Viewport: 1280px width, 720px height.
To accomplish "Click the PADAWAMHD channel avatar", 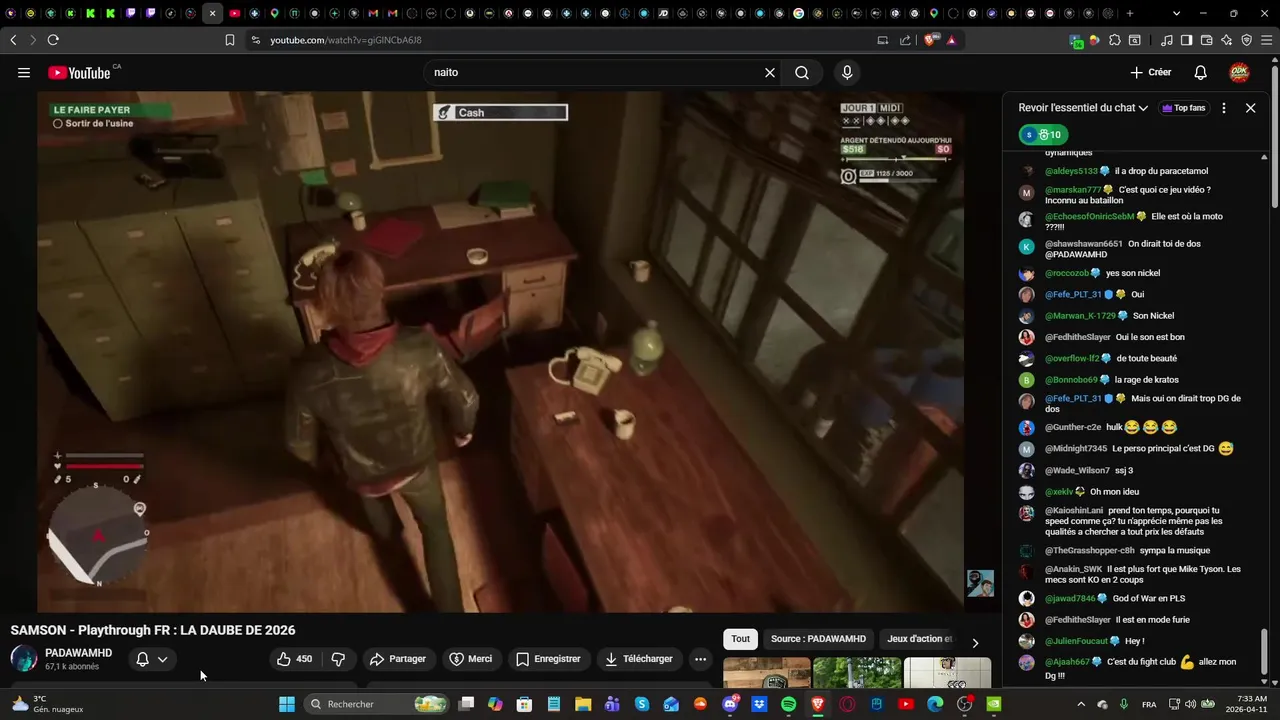I will 24,658.
